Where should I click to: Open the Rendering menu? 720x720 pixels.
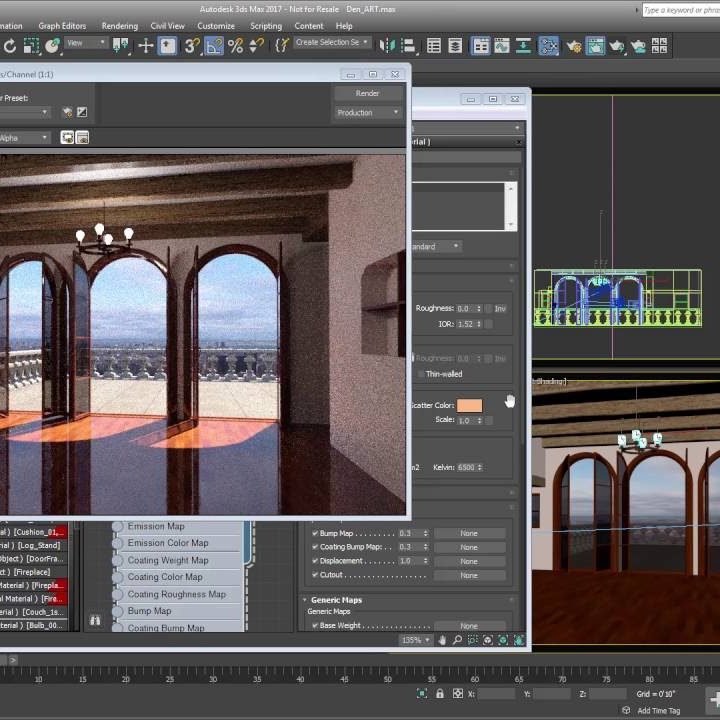(119, 26)
